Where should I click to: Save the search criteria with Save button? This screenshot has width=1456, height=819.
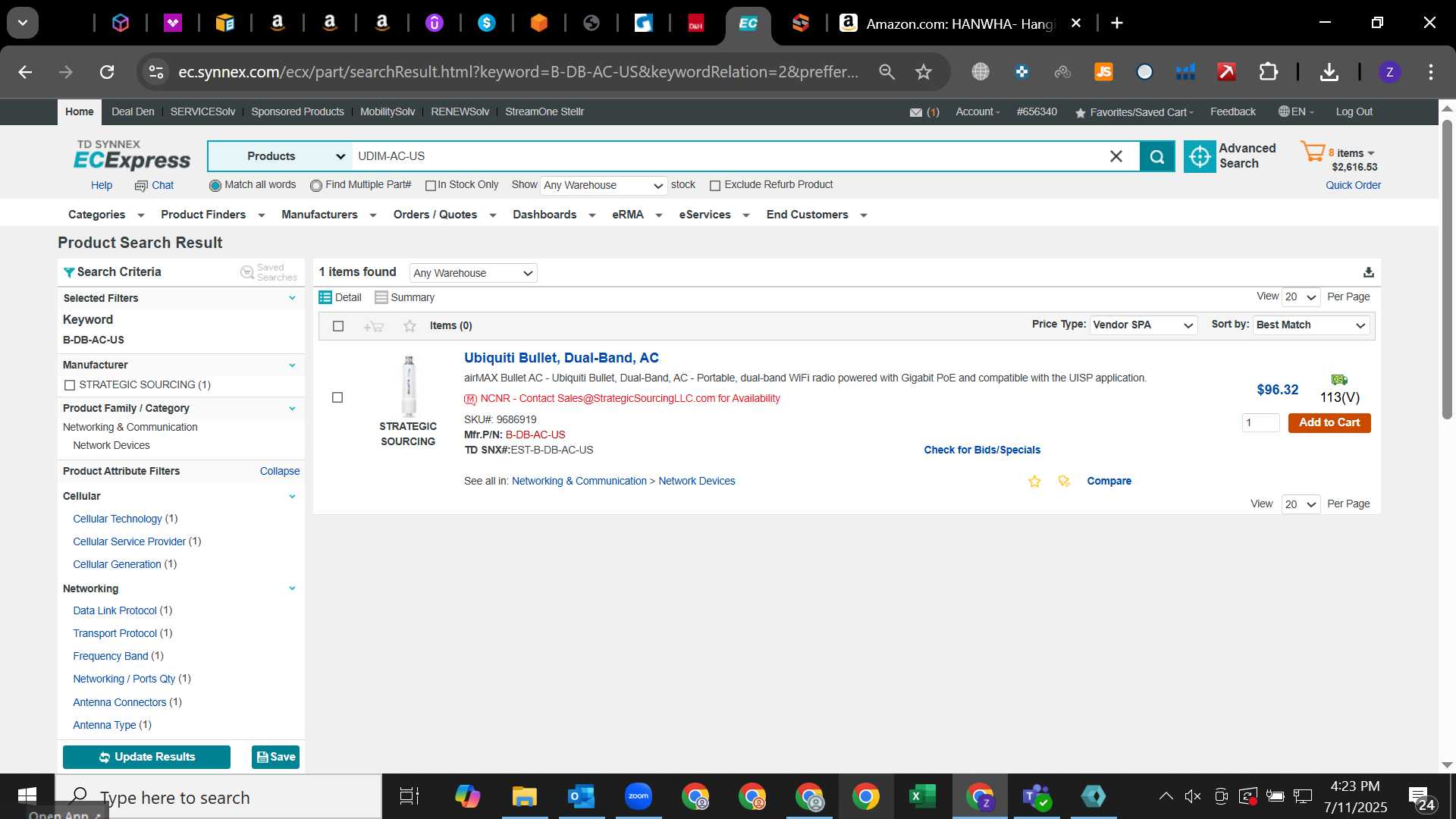(276, 757)
